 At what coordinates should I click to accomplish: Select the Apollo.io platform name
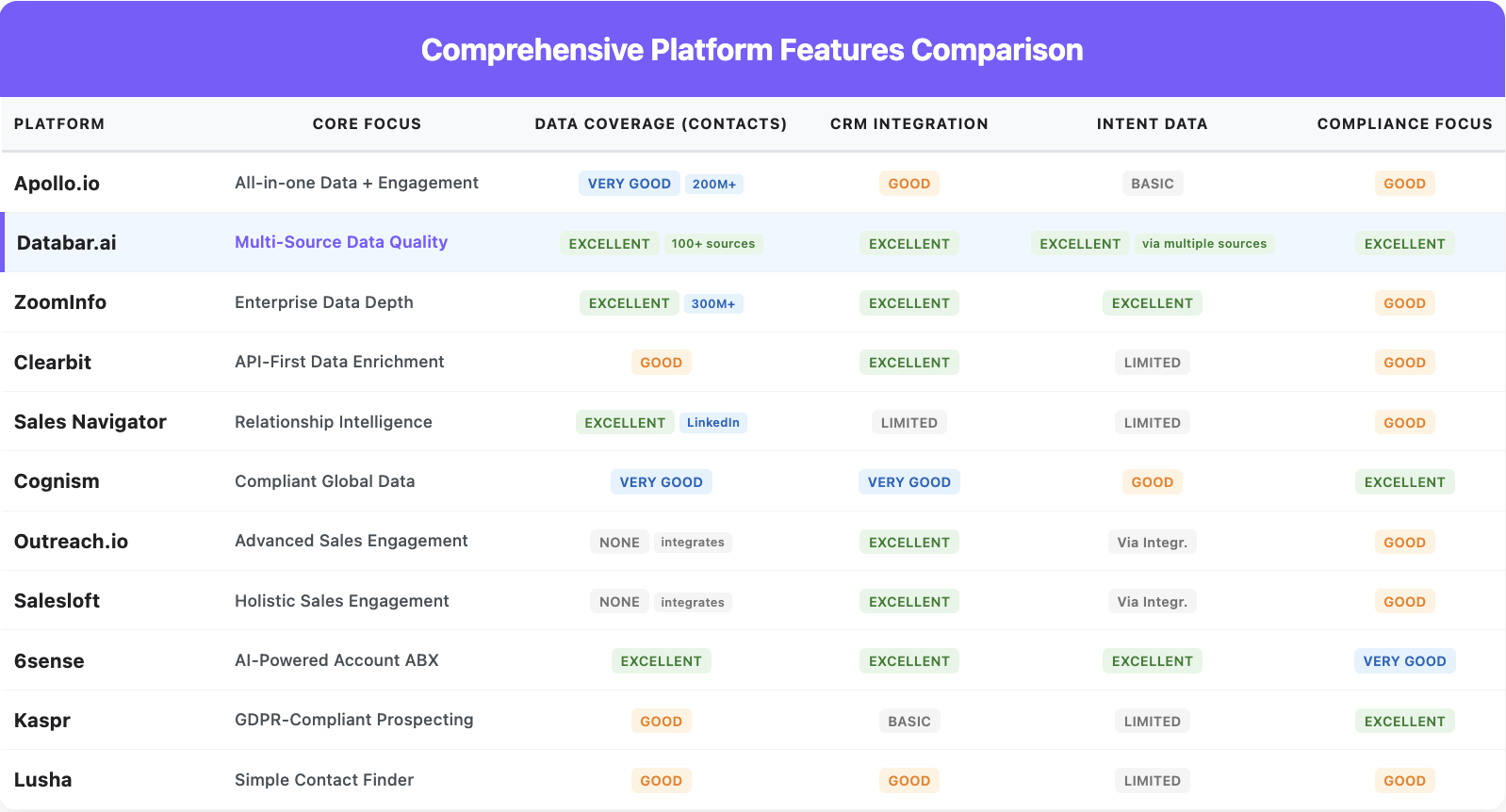point(57,184)
